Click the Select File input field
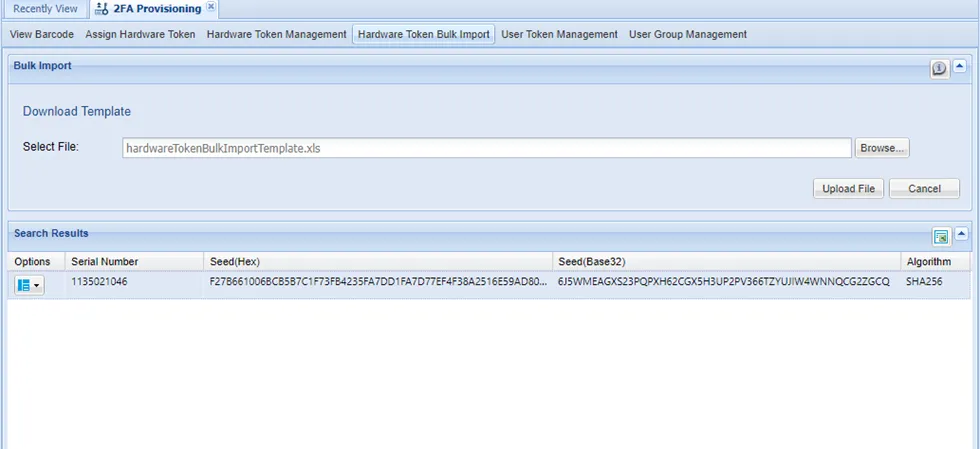Viewport: 980px width, 449px height. [x=487, y=148]
